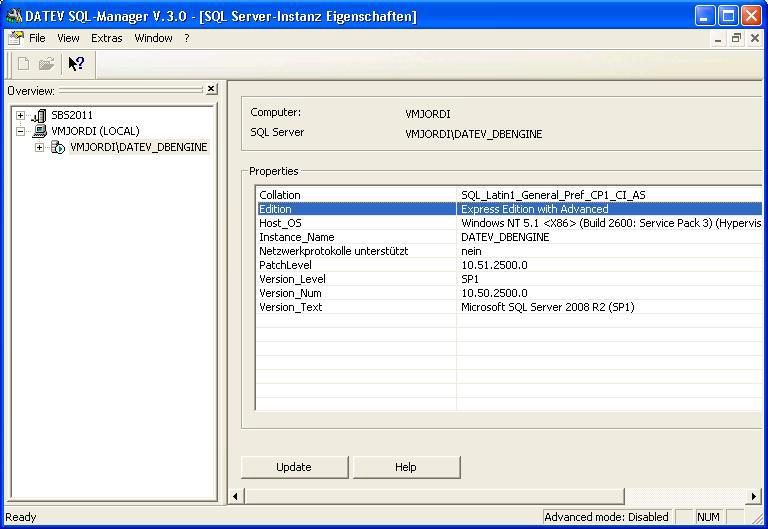
Task: Click the Advanced mode: Disabled status entry
Action: tap(606, 517)
